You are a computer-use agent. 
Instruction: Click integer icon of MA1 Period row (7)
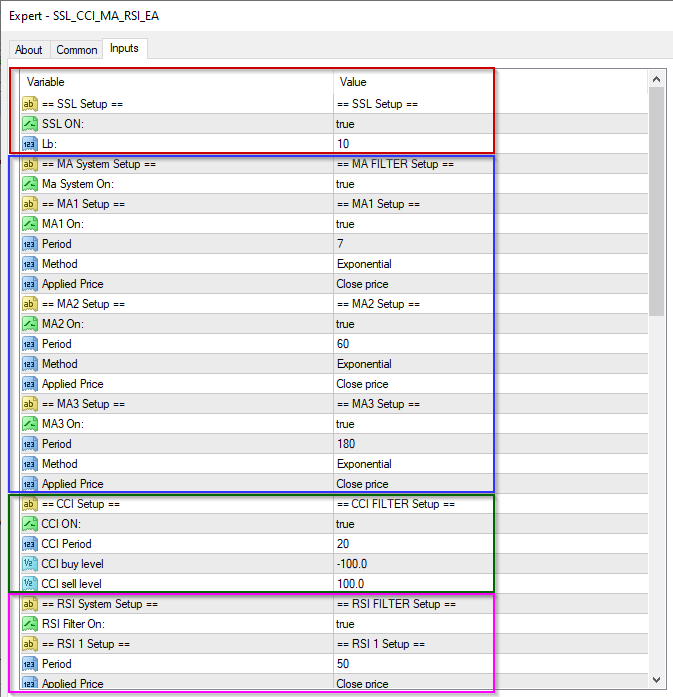click(29, 244)
